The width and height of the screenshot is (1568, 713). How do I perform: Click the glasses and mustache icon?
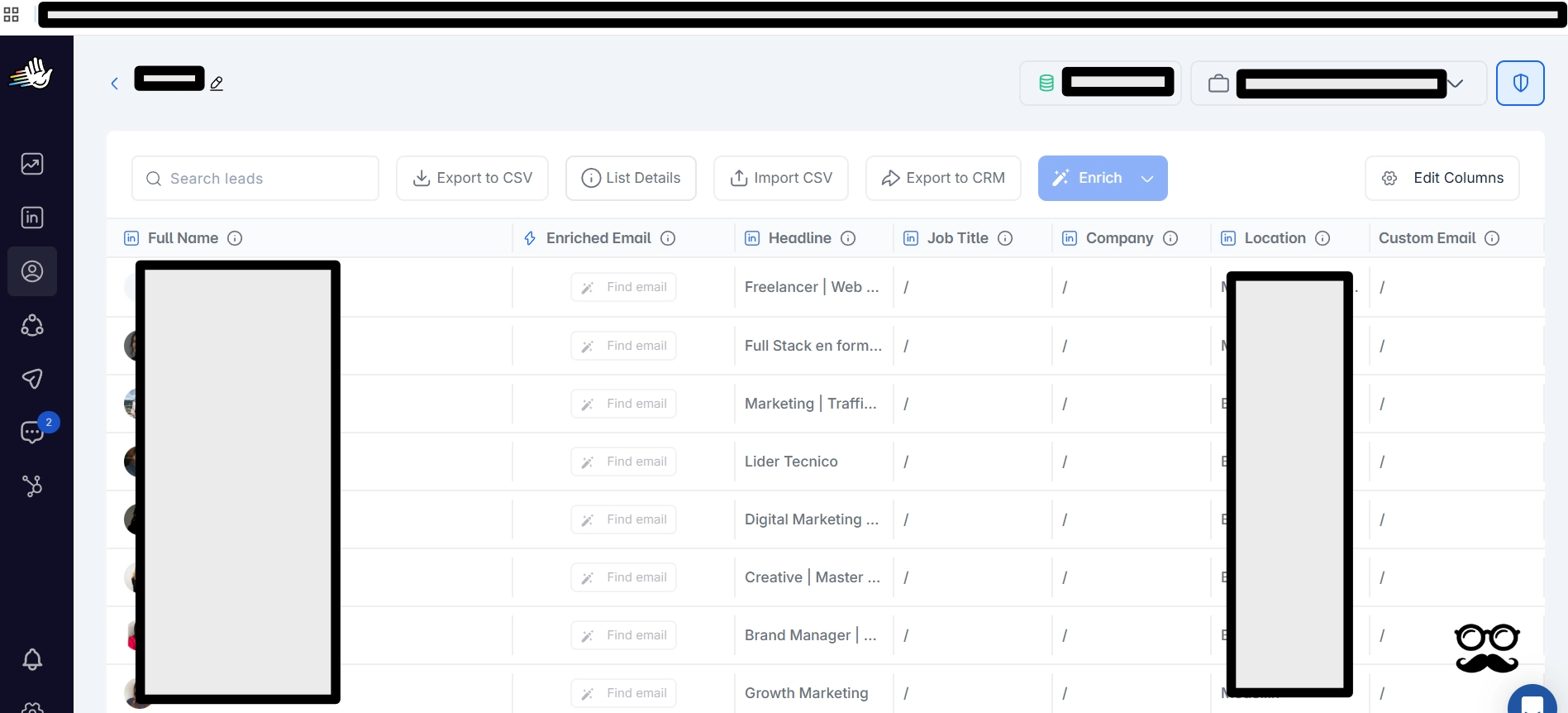[1487, 648]
